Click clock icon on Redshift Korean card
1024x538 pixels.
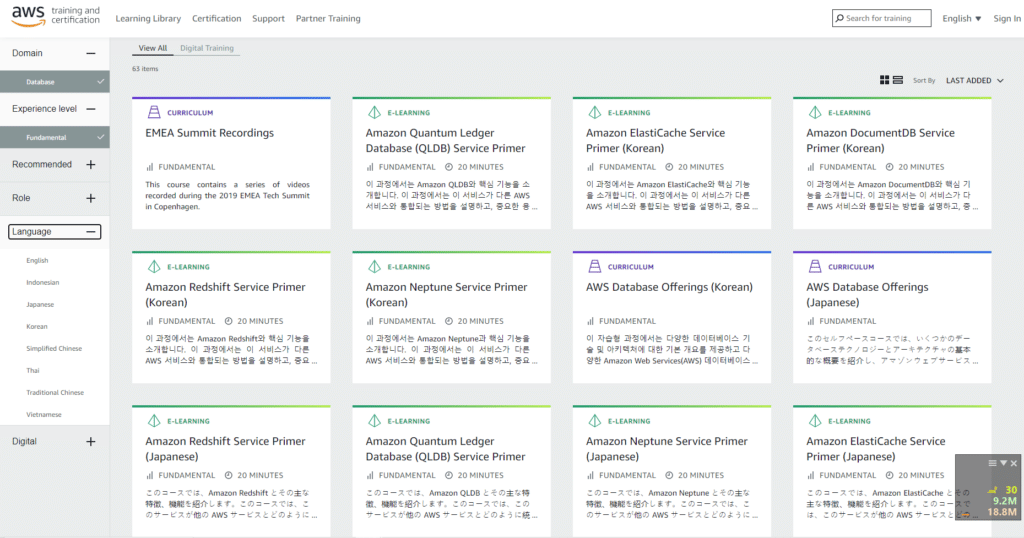[x=229, y=321]
